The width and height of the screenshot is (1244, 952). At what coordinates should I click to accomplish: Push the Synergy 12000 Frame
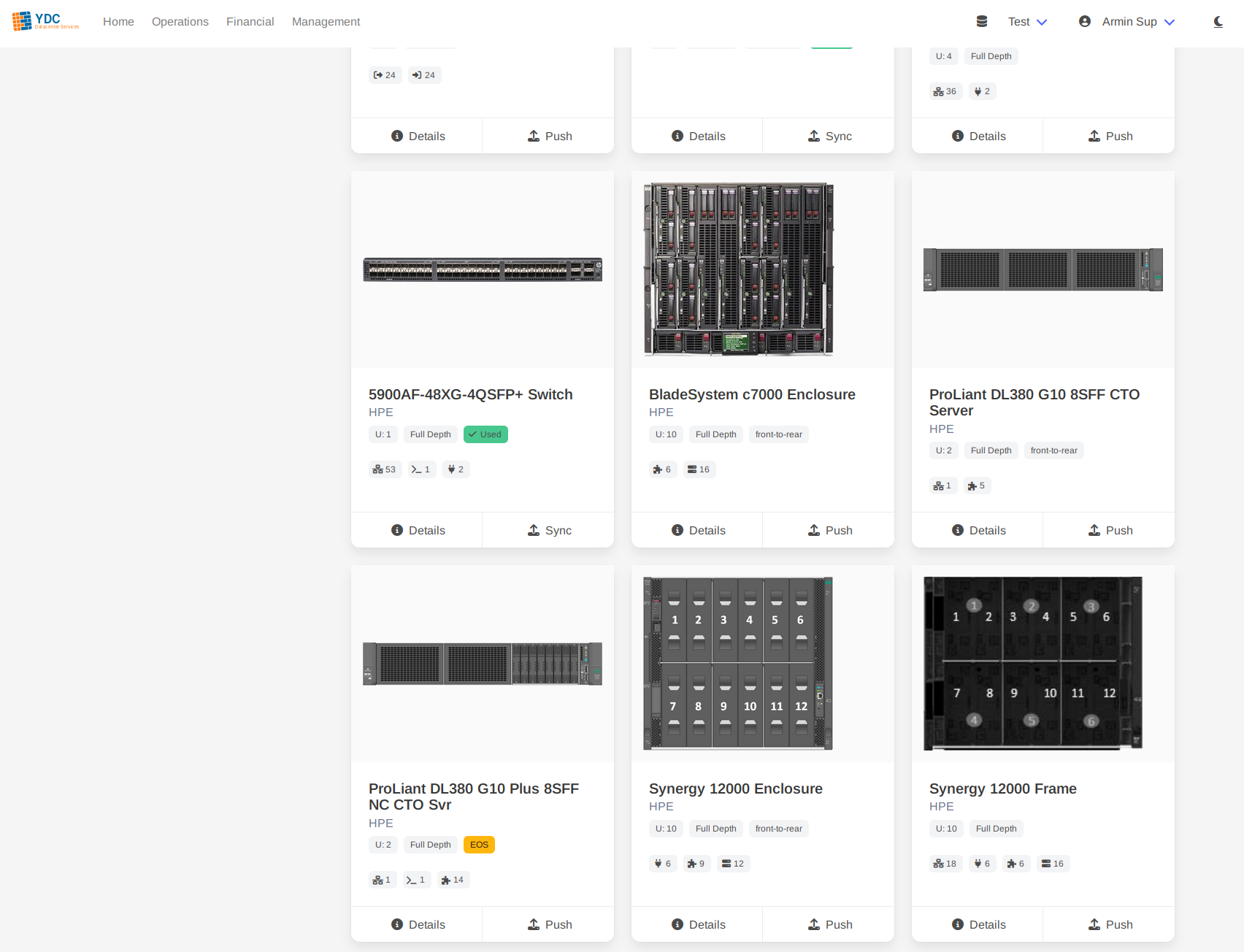[x=1109, y=924]
